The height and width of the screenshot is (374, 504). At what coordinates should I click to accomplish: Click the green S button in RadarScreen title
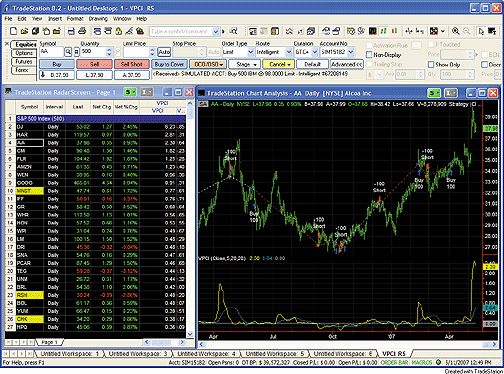point(130,92)
